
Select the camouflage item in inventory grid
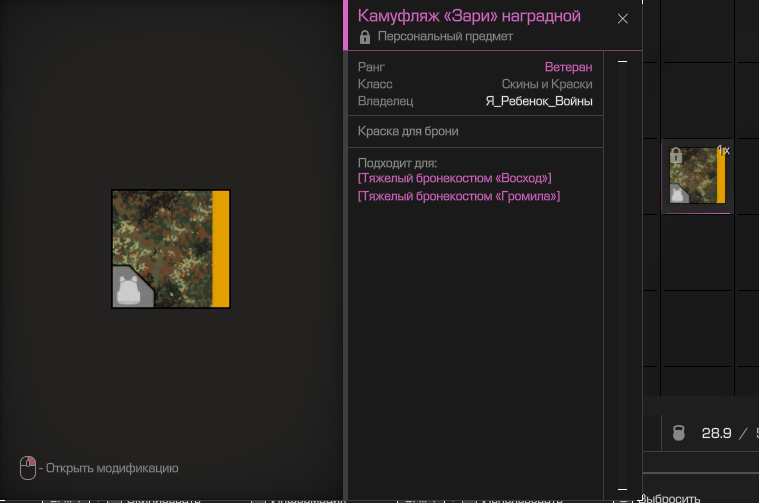click(x=697, y=176)
